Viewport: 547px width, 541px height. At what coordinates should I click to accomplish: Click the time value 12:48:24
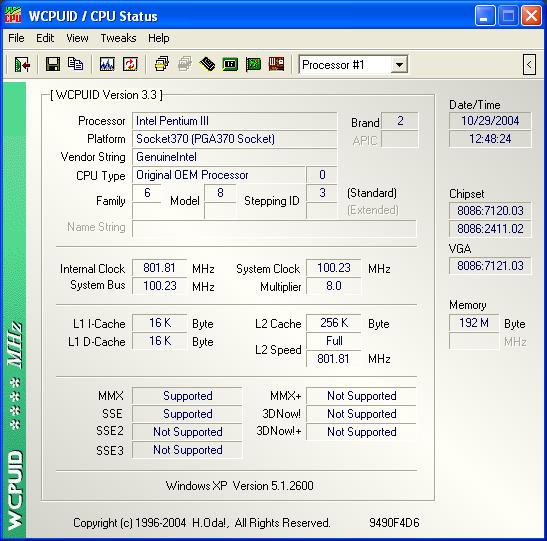coord(490,139)
